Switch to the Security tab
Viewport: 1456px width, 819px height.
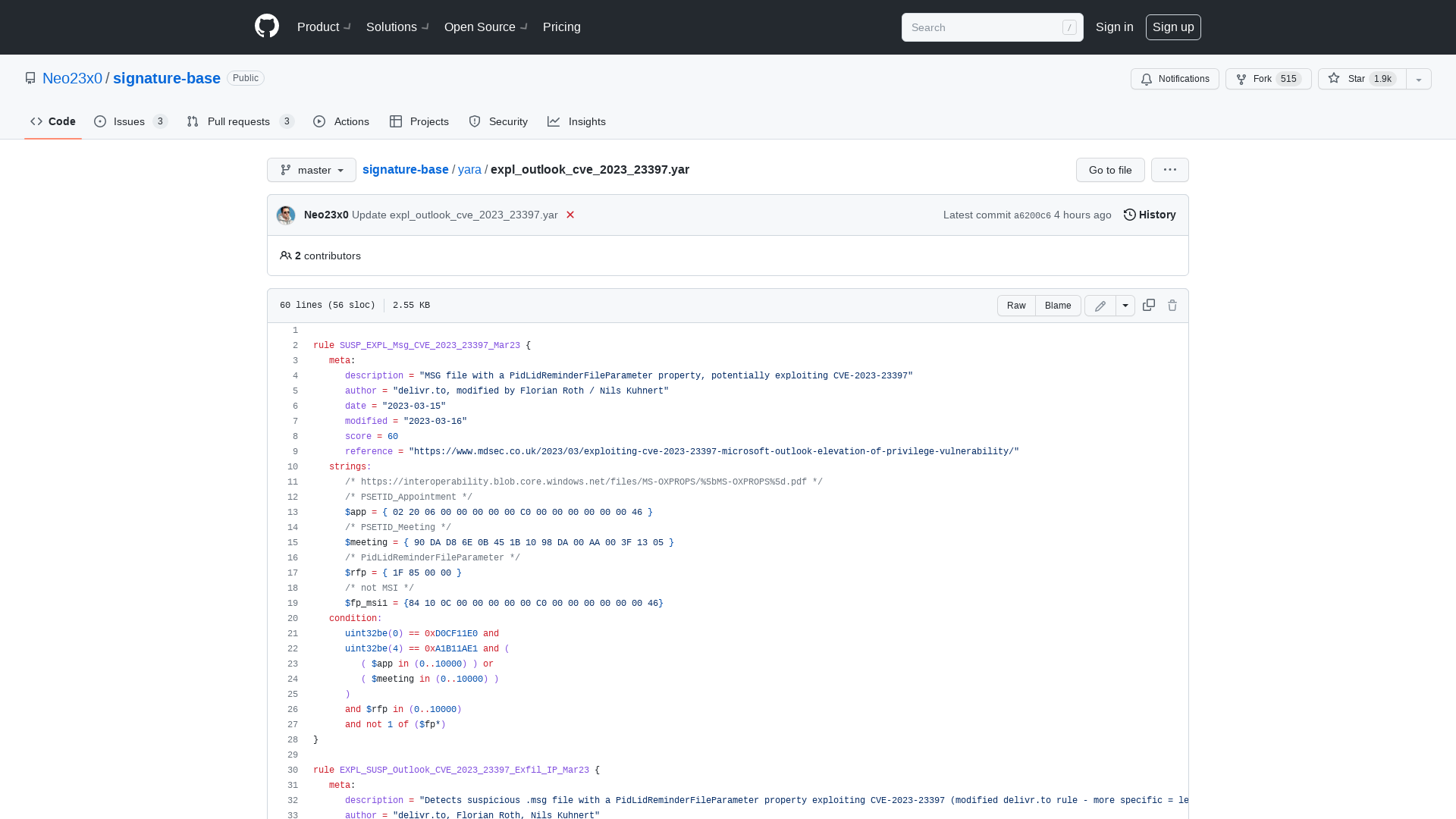point(498,121)
